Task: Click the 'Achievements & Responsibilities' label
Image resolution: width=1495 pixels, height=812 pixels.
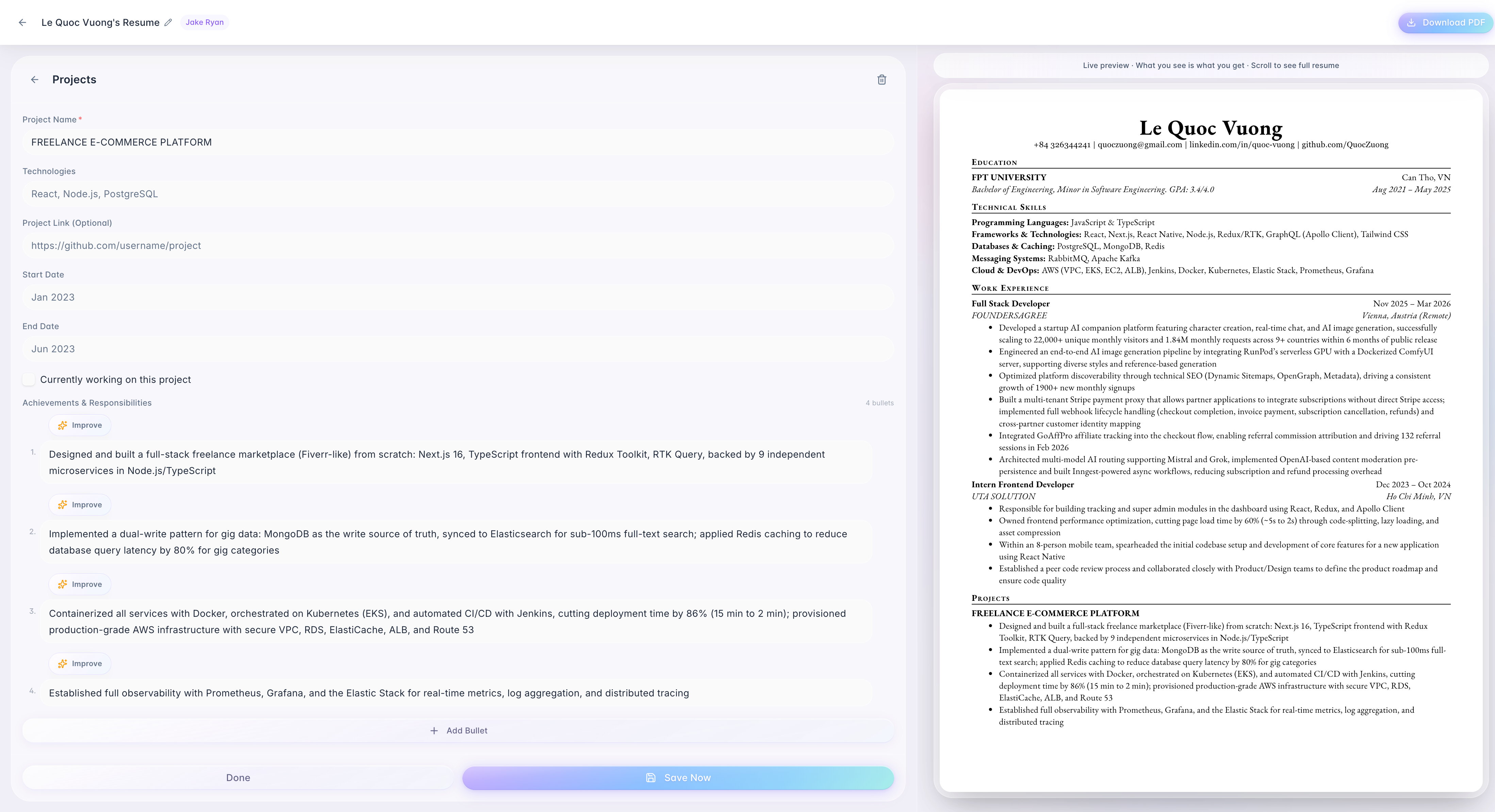Action: pyautogui.click(x=87, y=403)
